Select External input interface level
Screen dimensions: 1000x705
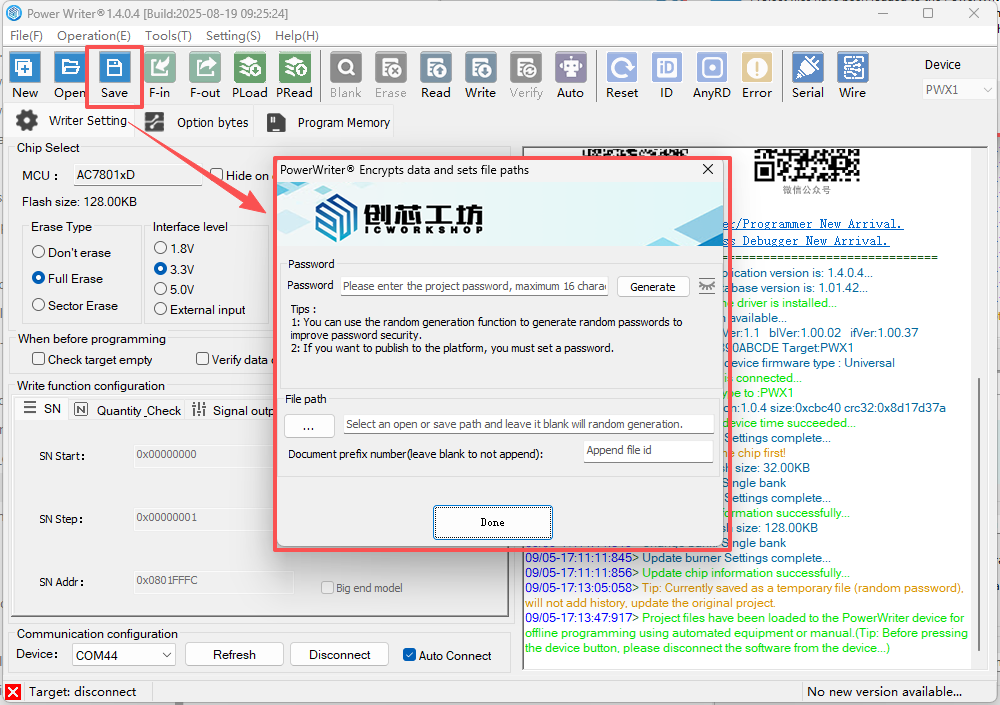coord(161,309)
